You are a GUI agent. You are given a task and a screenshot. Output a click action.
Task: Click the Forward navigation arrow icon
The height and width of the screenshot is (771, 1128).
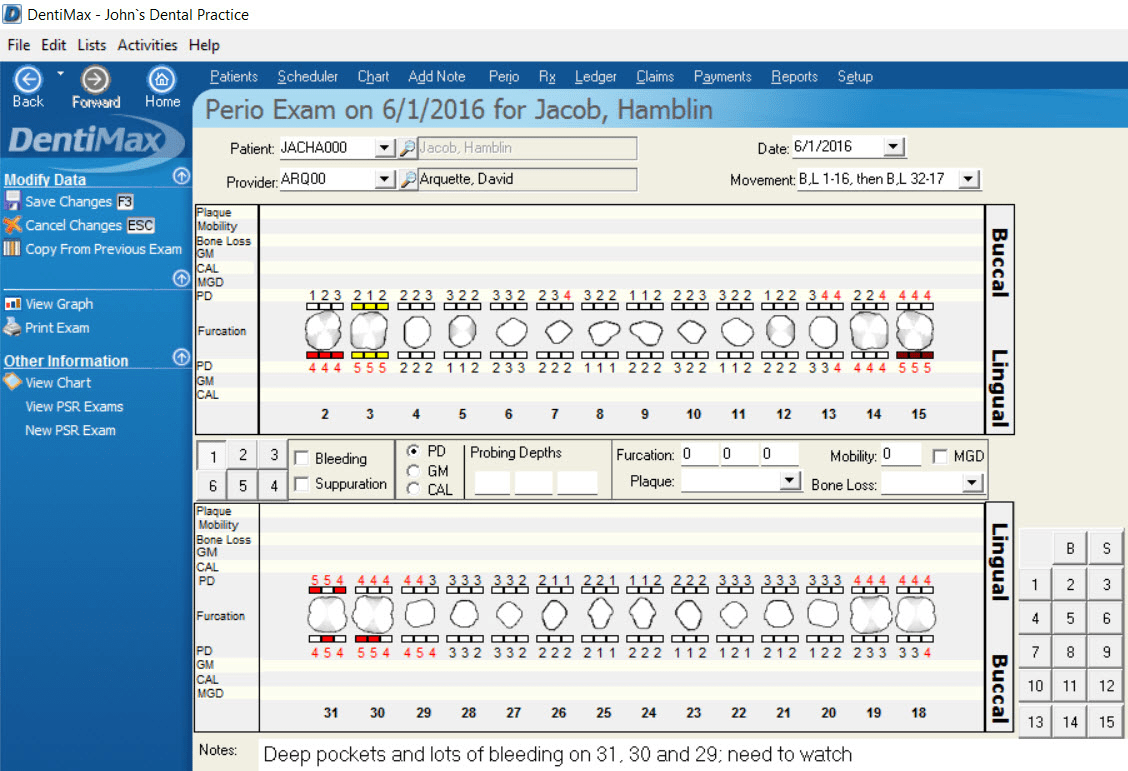pos(95,79)
